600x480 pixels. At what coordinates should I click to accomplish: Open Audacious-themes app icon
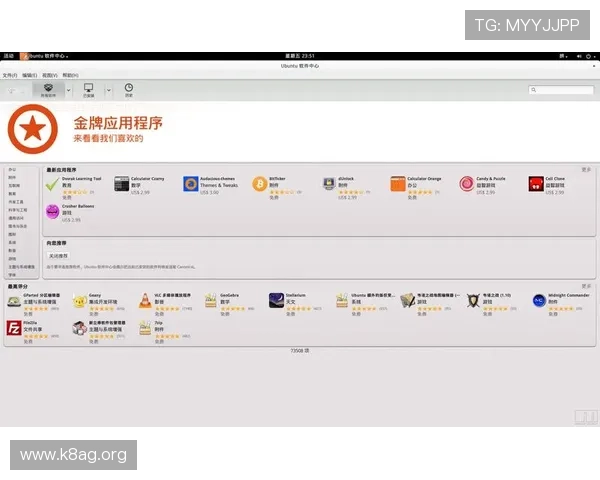(191, 184)
